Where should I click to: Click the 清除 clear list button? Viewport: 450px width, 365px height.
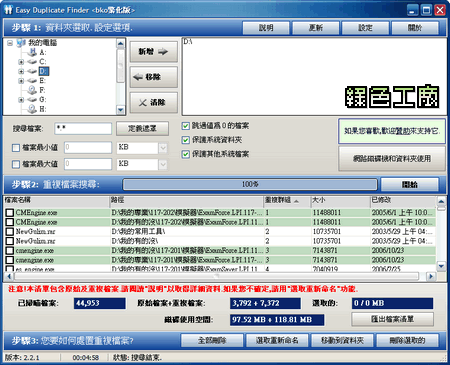[153, 103]
